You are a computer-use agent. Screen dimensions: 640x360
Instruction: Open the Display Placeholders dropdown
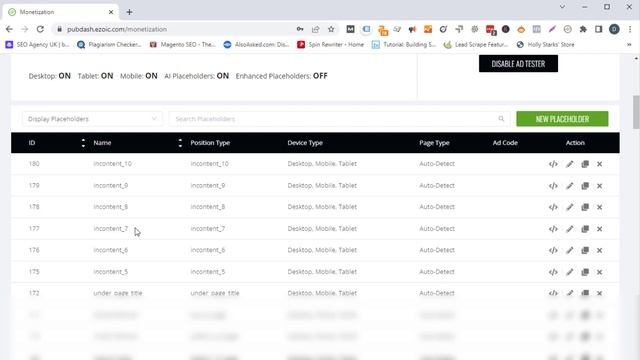pyautogui.click(x=92, y=119)
